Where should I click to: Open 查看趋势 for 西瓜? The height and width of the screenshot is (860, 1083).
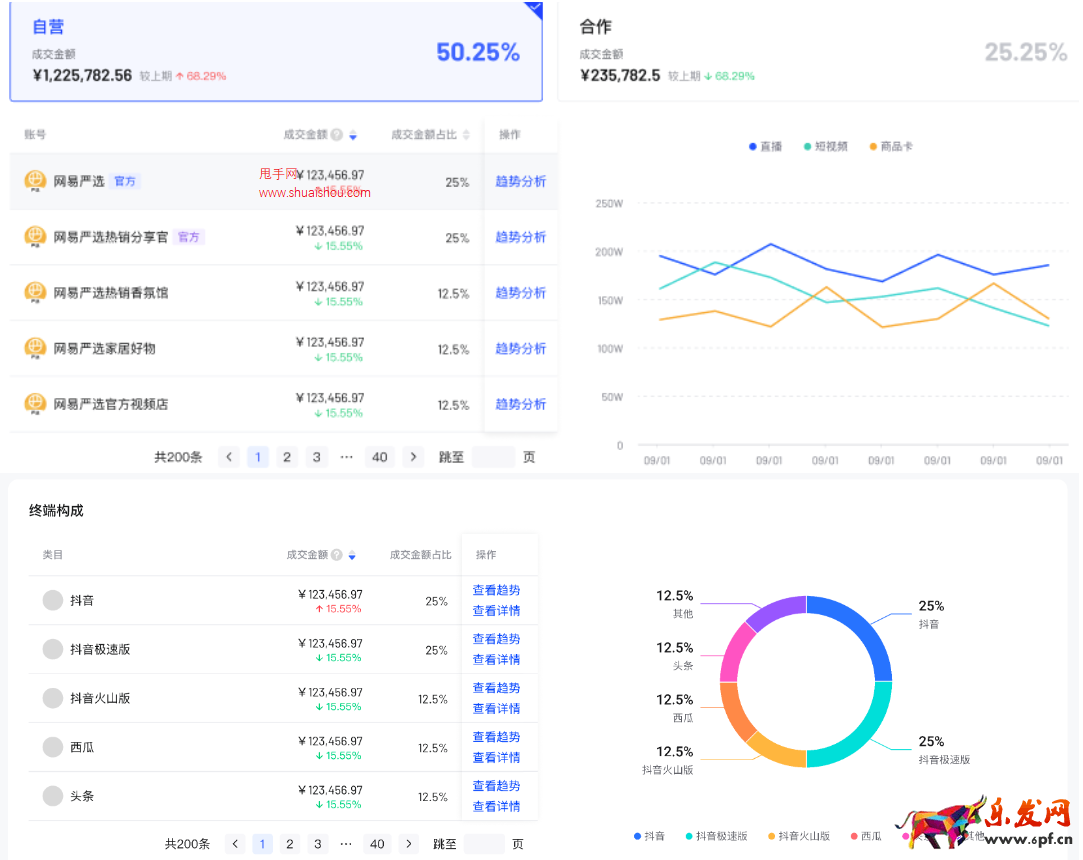(497, 737)
